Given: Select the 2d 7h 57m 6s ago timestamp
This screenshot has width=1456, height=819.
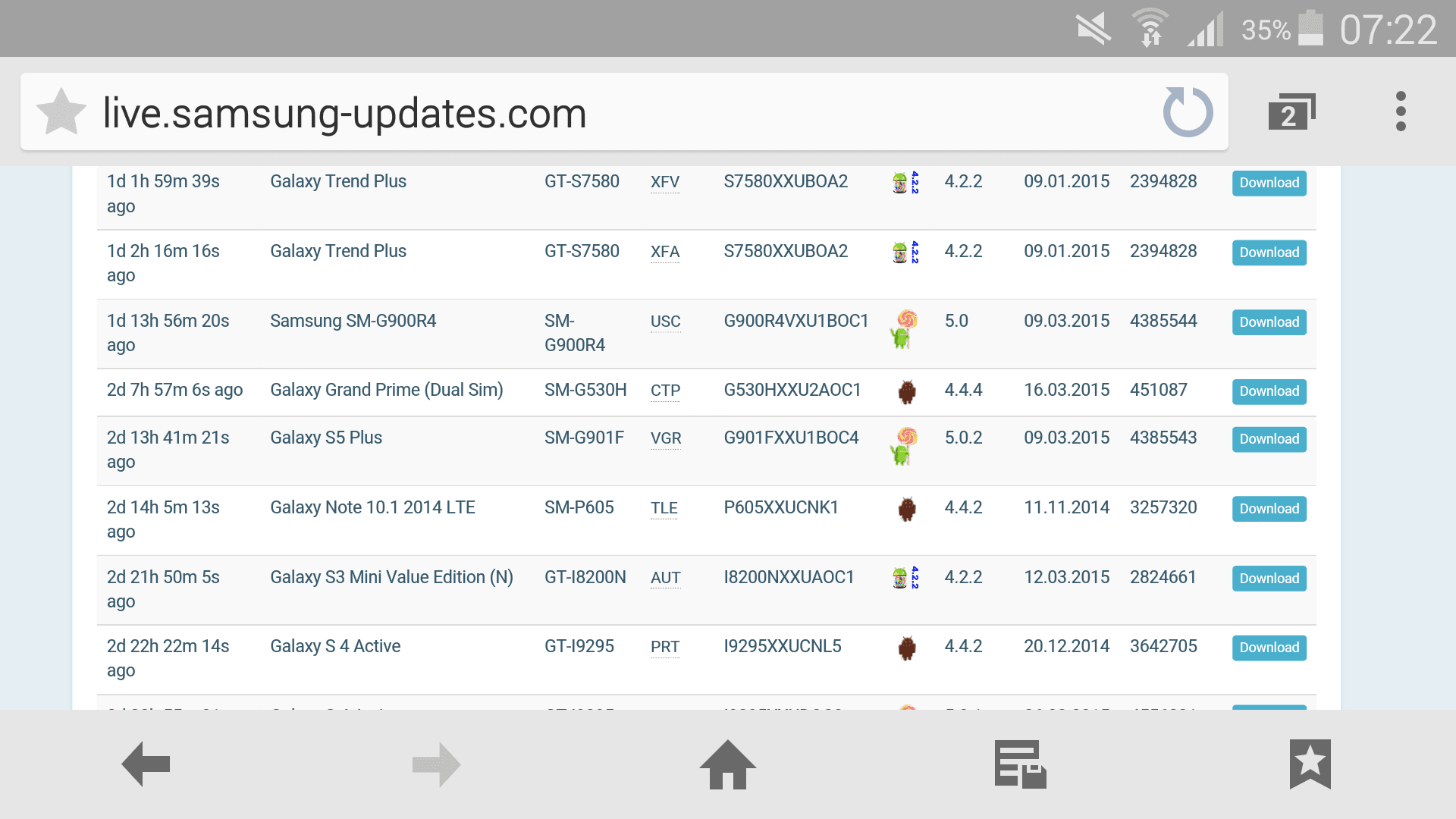Looking at the screenshot, I should 175,390.
